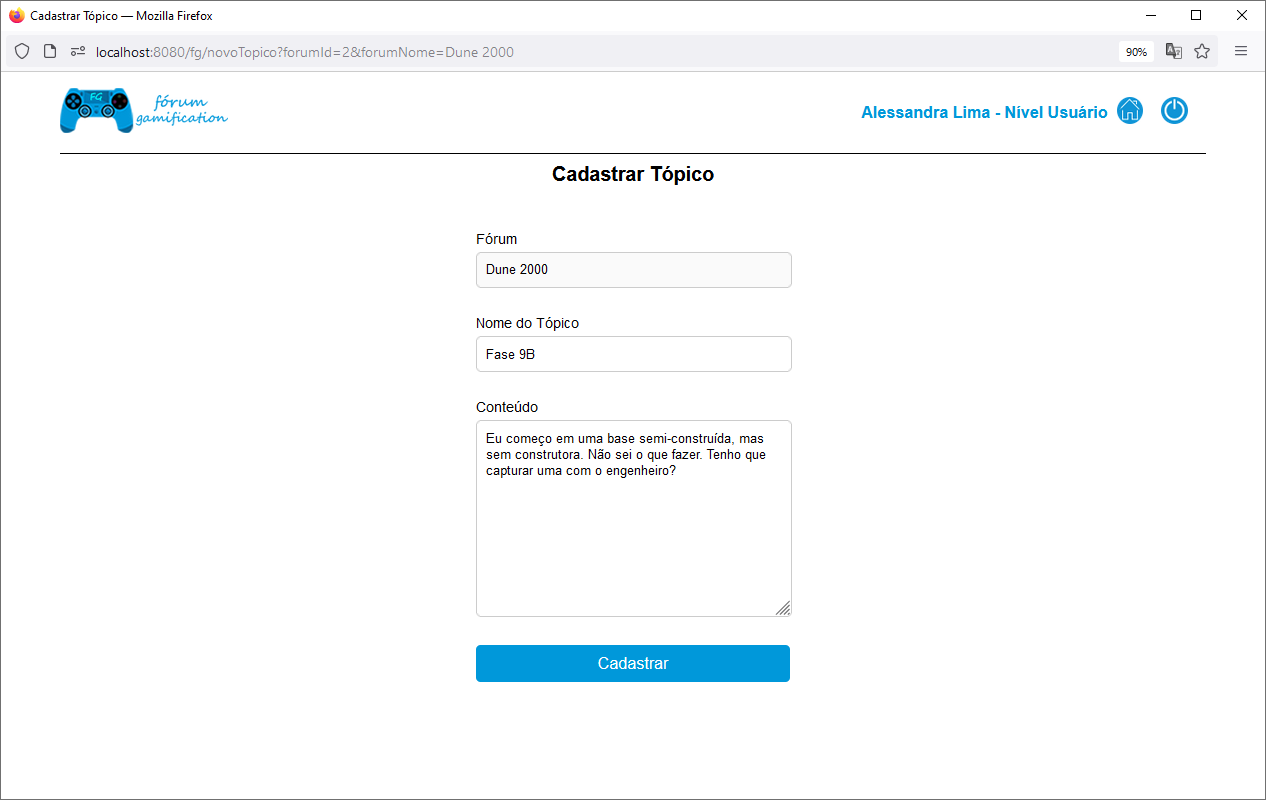Viewport: 1266px width, 800px height.
Task: Open site permissions icon in address bar
Action: point(78,51)
